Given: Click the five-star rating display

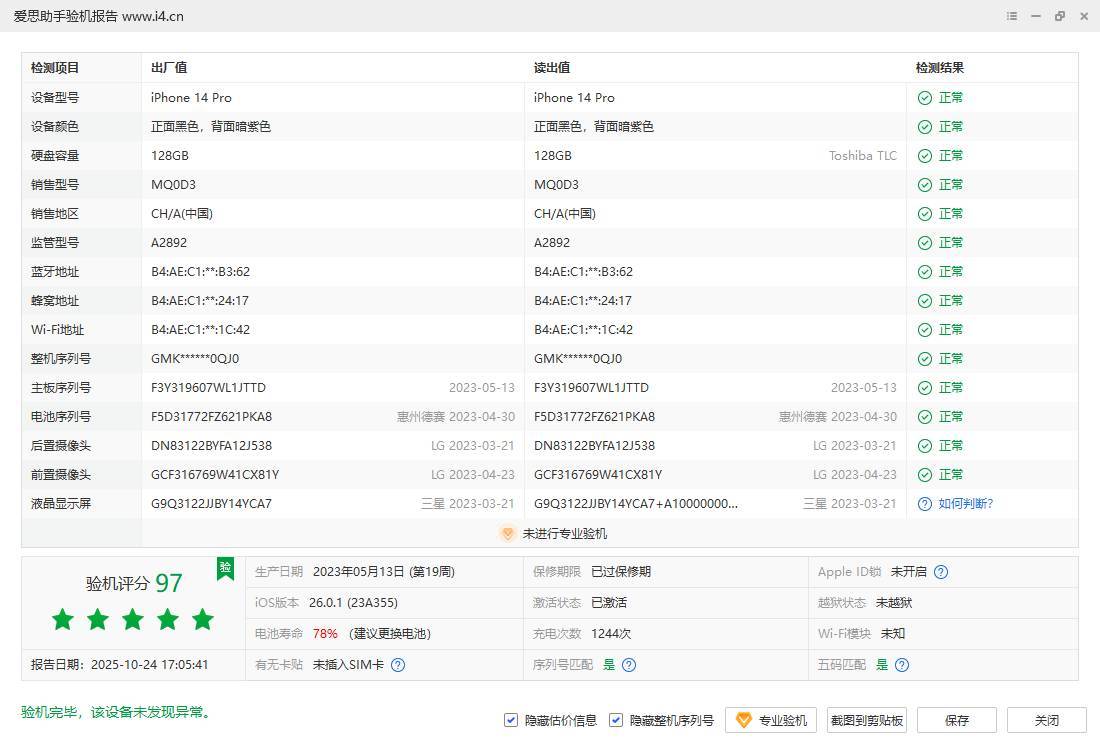Looking at the screenshot, I should click(133, 620).
